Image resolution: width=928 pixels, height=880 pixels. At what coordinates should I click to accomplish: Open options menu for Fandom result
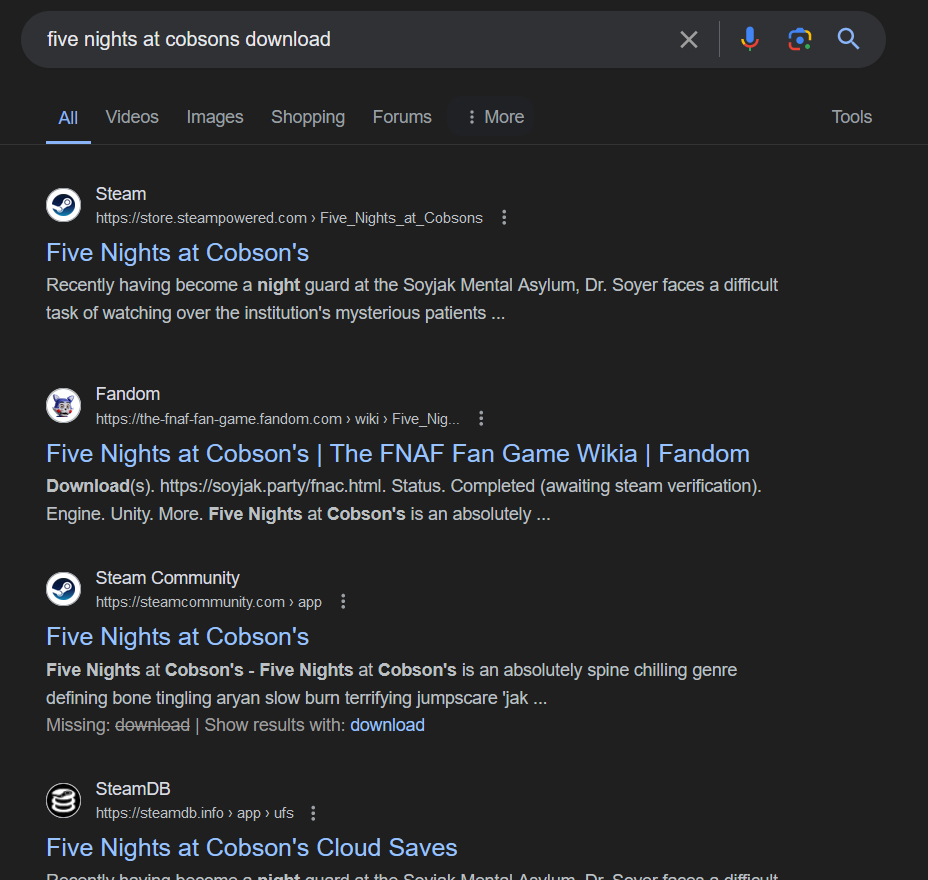click(x=481, y=418)
